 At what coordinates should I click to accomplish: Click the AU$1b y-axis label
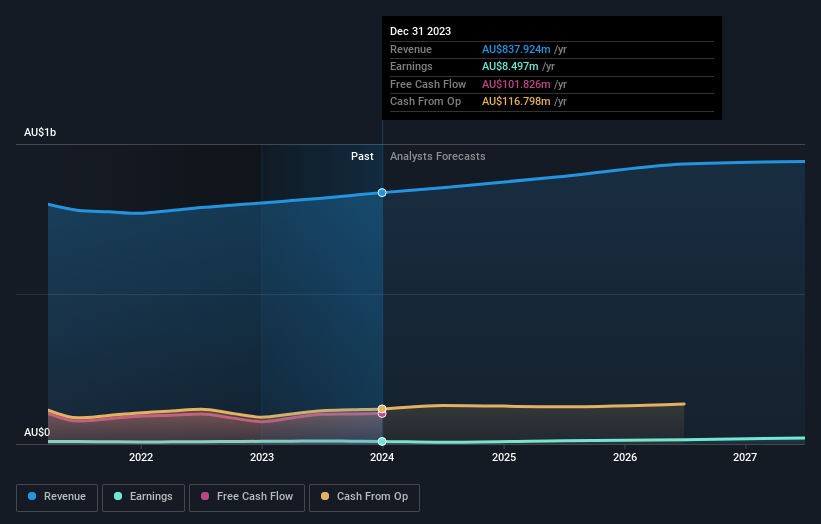point(40,132)
